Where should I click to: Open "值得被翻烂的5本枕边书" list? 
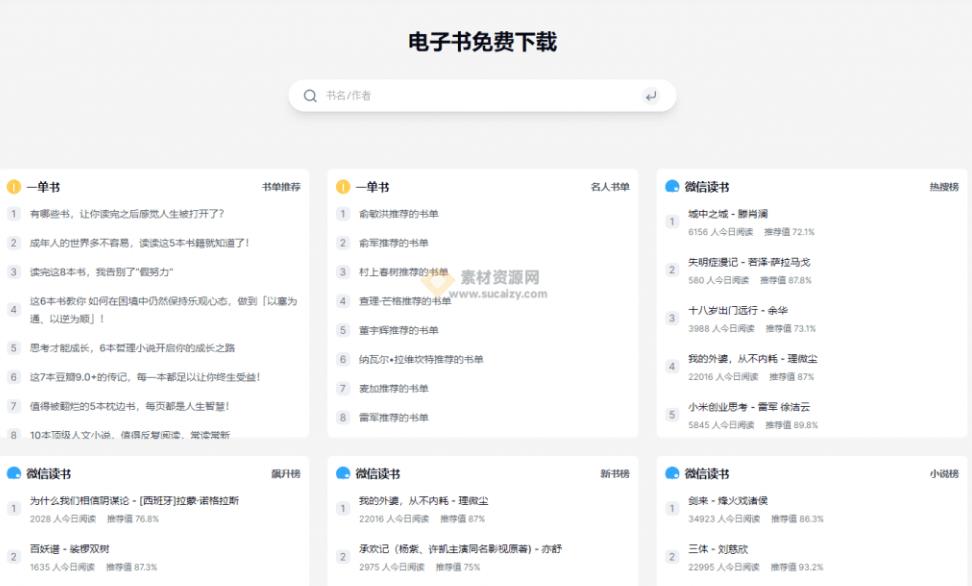pos(130,406)
